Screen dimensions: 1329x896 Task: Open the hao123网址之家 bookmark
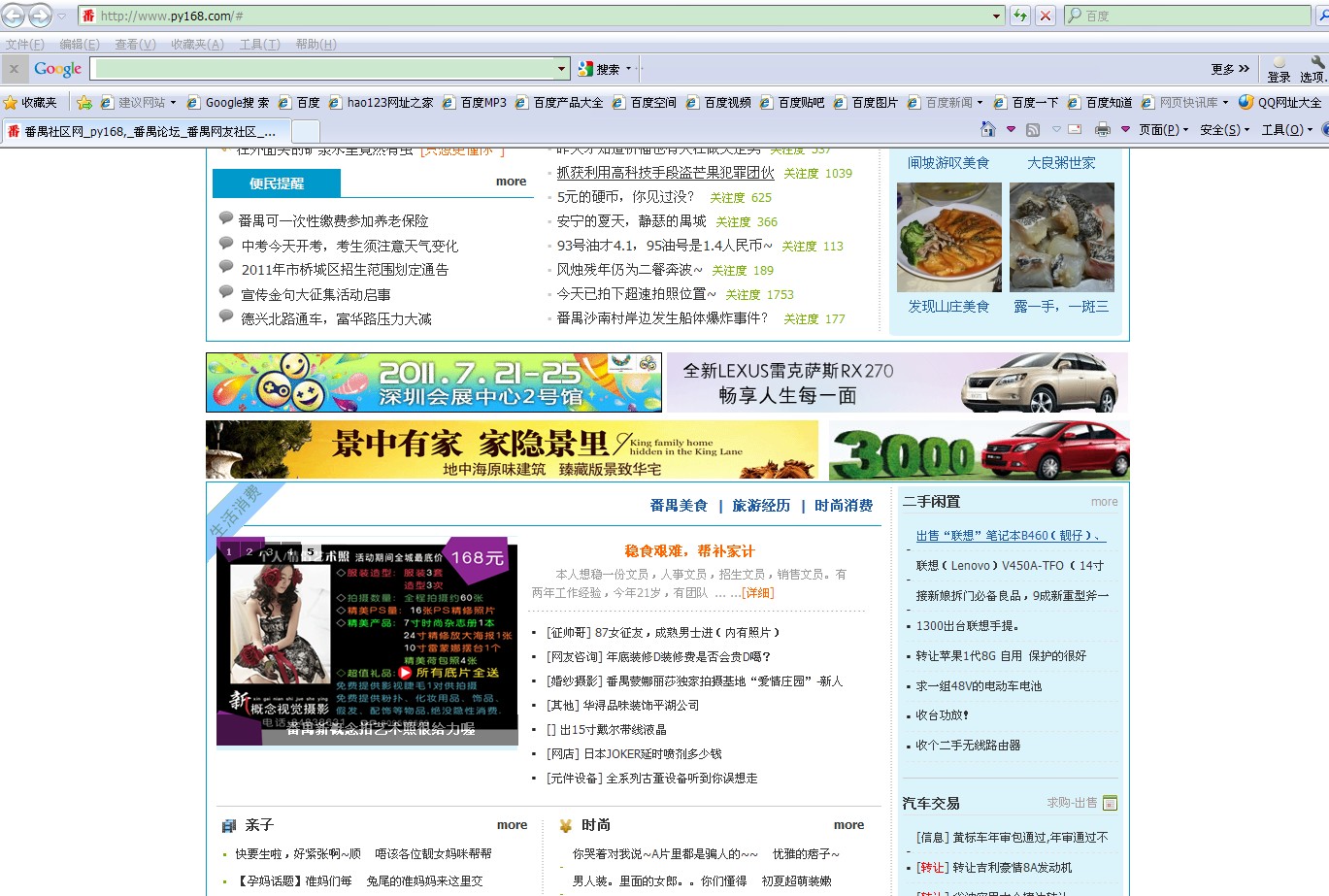tap(381, 102)
